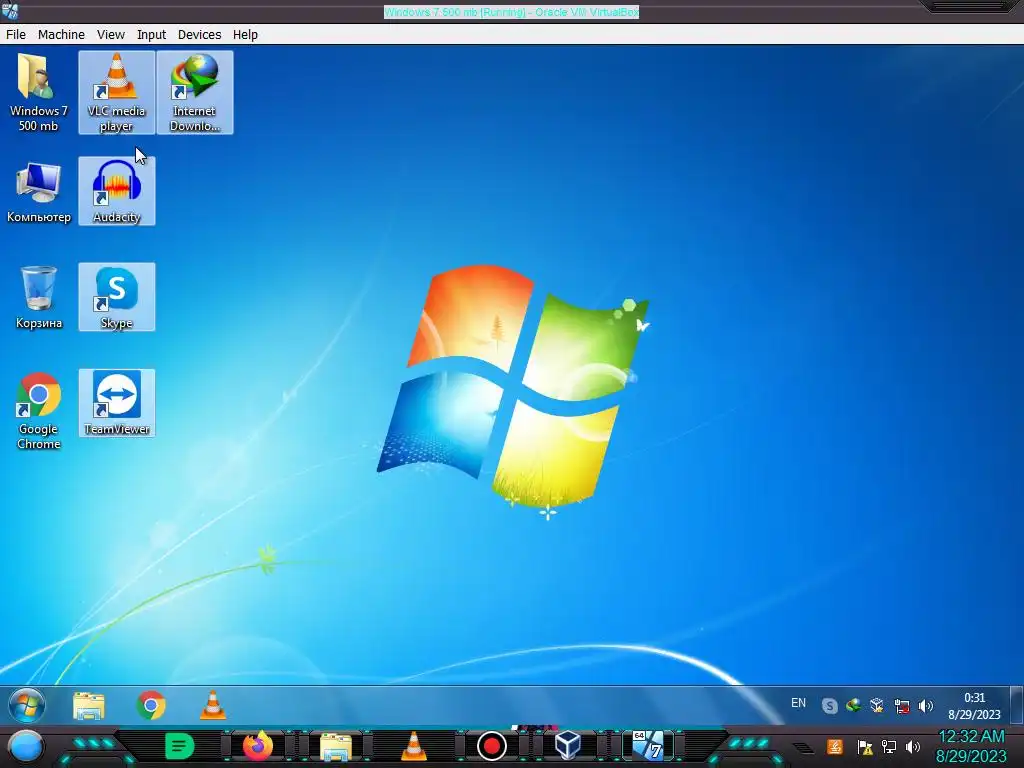The width and height of the screenshot is (1024, 768).
Task: Select the Audacity desktop shortcut
Action: pos(117,191)
